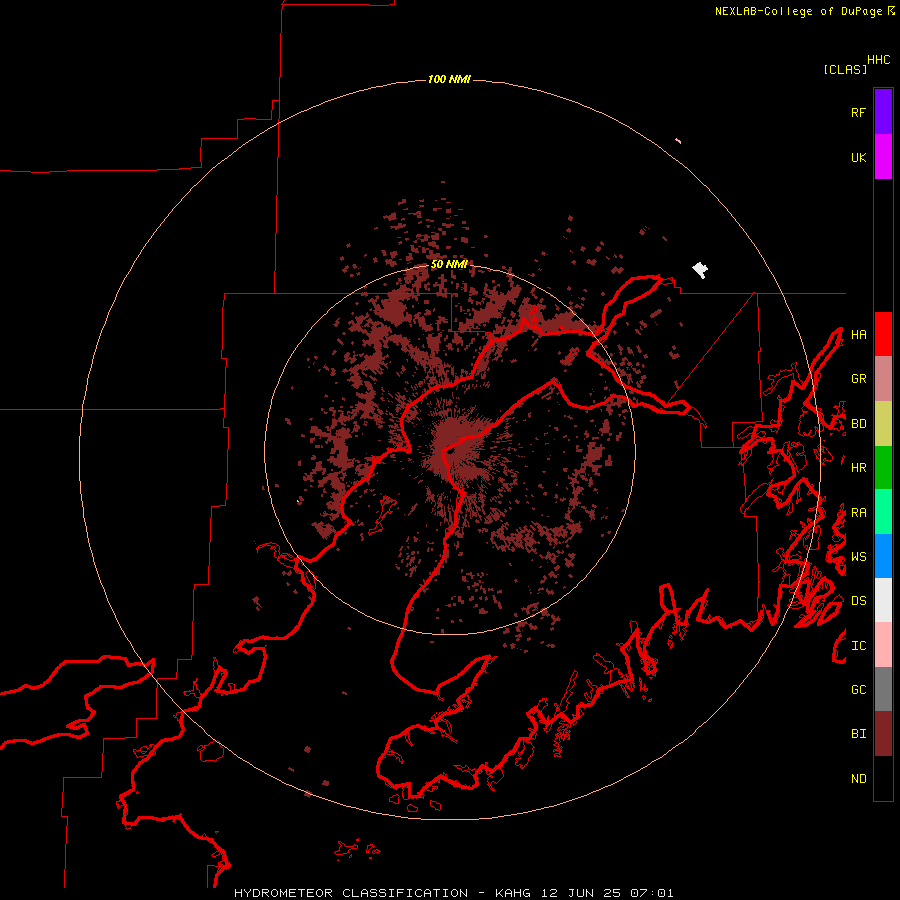Click the 100 NMI range ring label

(449, 79)
